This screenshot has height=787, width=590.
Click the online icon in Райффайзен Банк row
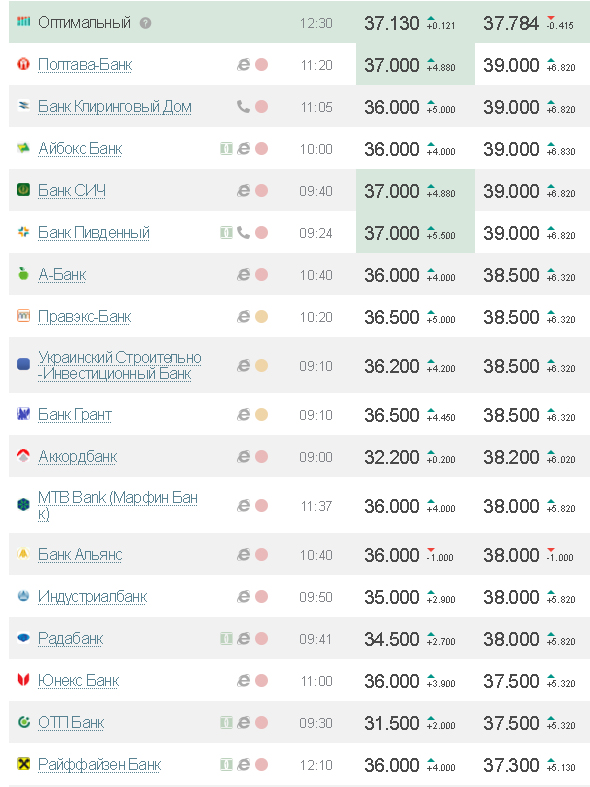[x=243, y=764]
